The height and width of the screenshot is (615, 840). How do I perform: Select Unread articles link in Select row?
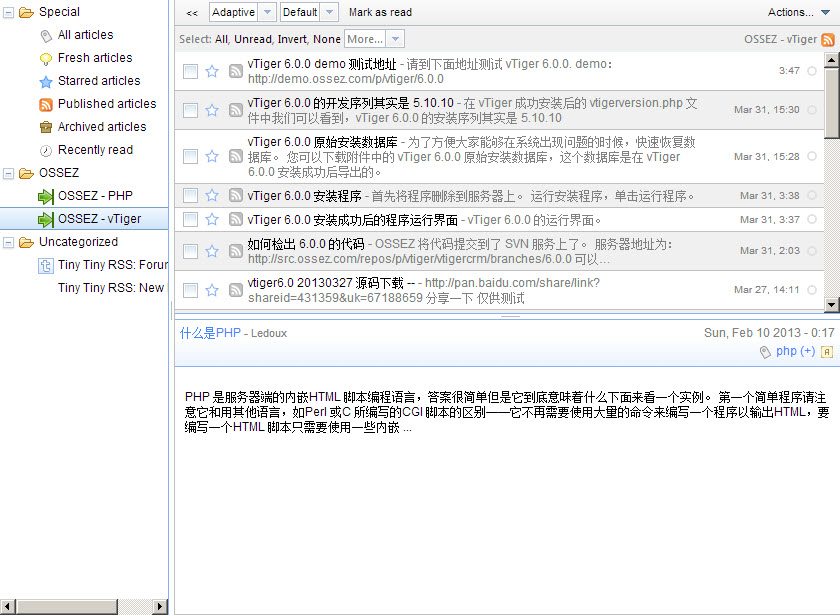tap(252, 40)
